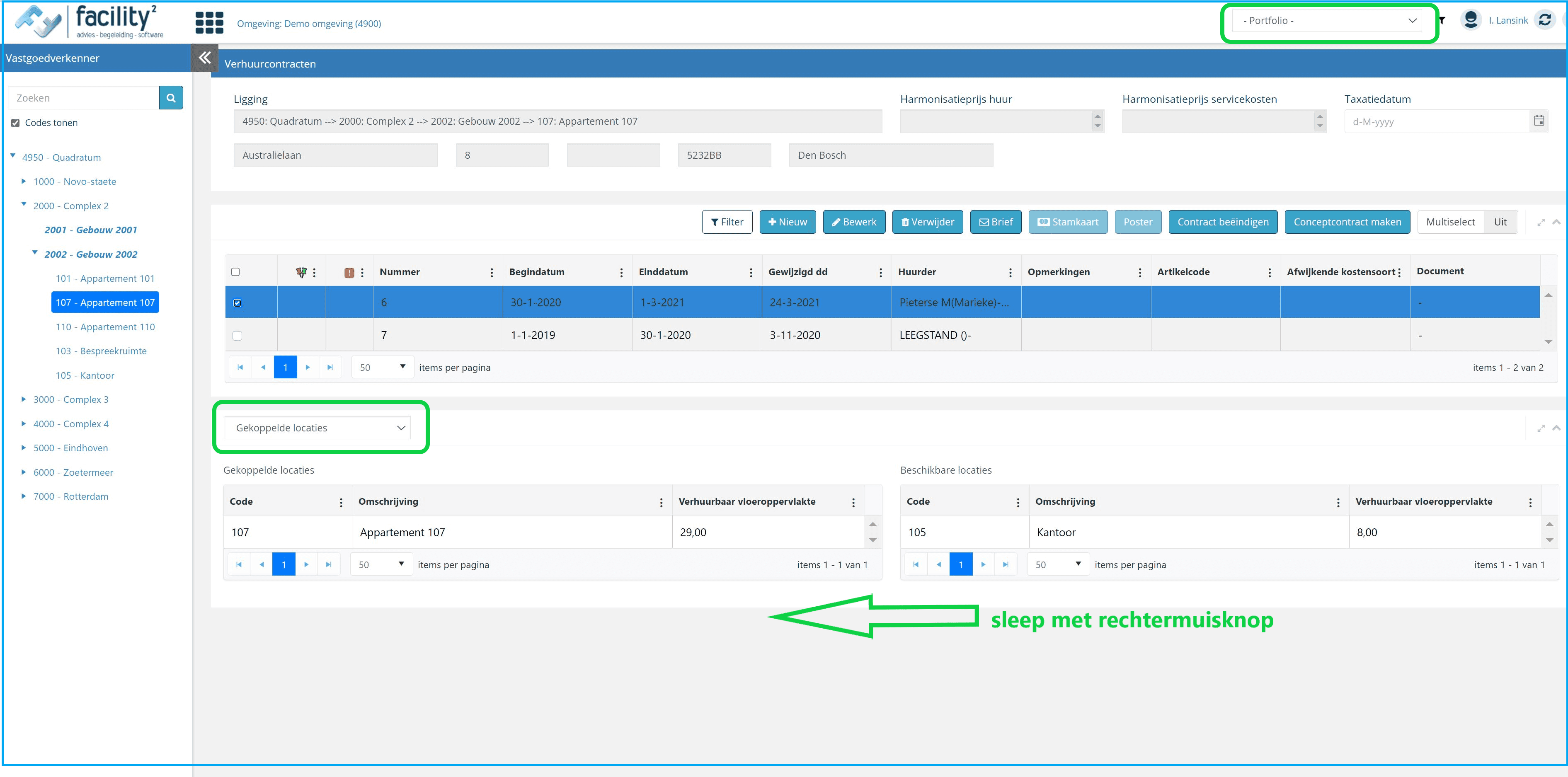
Task: Click the search magnifier button
Action: coord(171,98)
